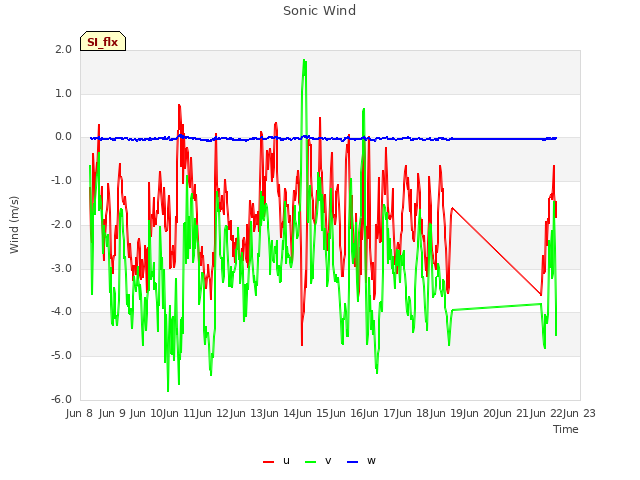Image resolution: width=640 pixels, height=480 pixels.
Task: Click the -1.0 y-axis tick label
Action: coord(61,180)
